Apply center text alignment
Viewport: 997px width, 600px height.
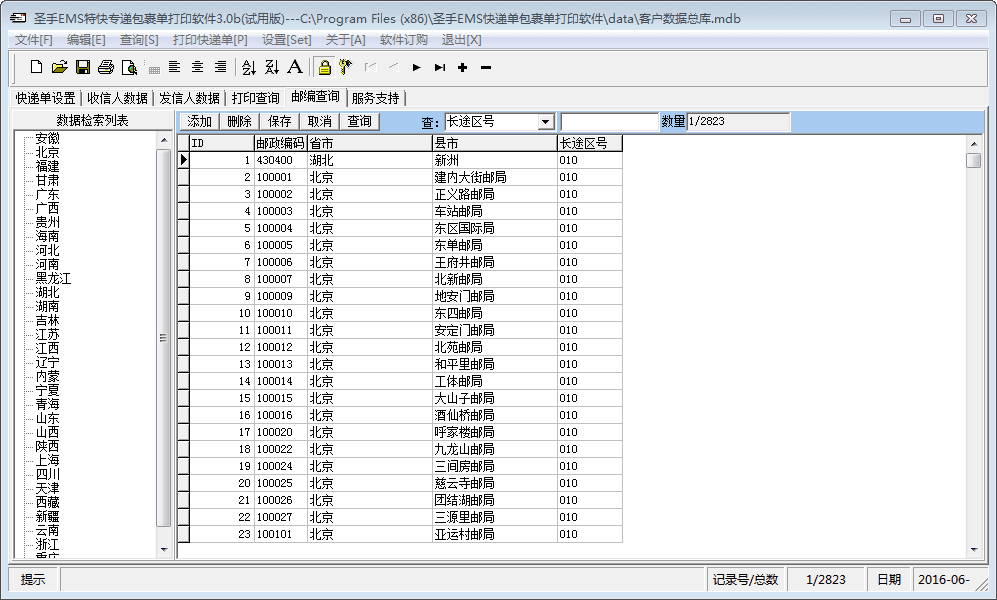(198, 67)
